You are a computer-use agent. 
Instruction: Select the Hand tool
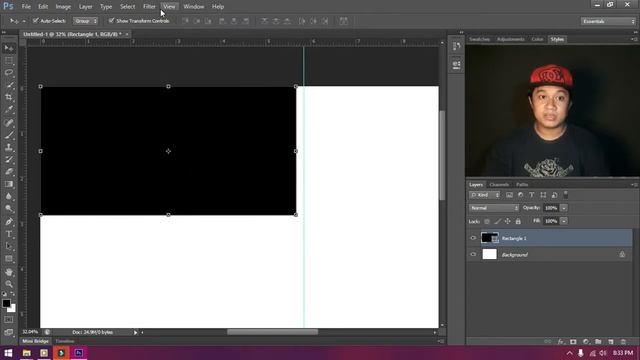point(9,272)
